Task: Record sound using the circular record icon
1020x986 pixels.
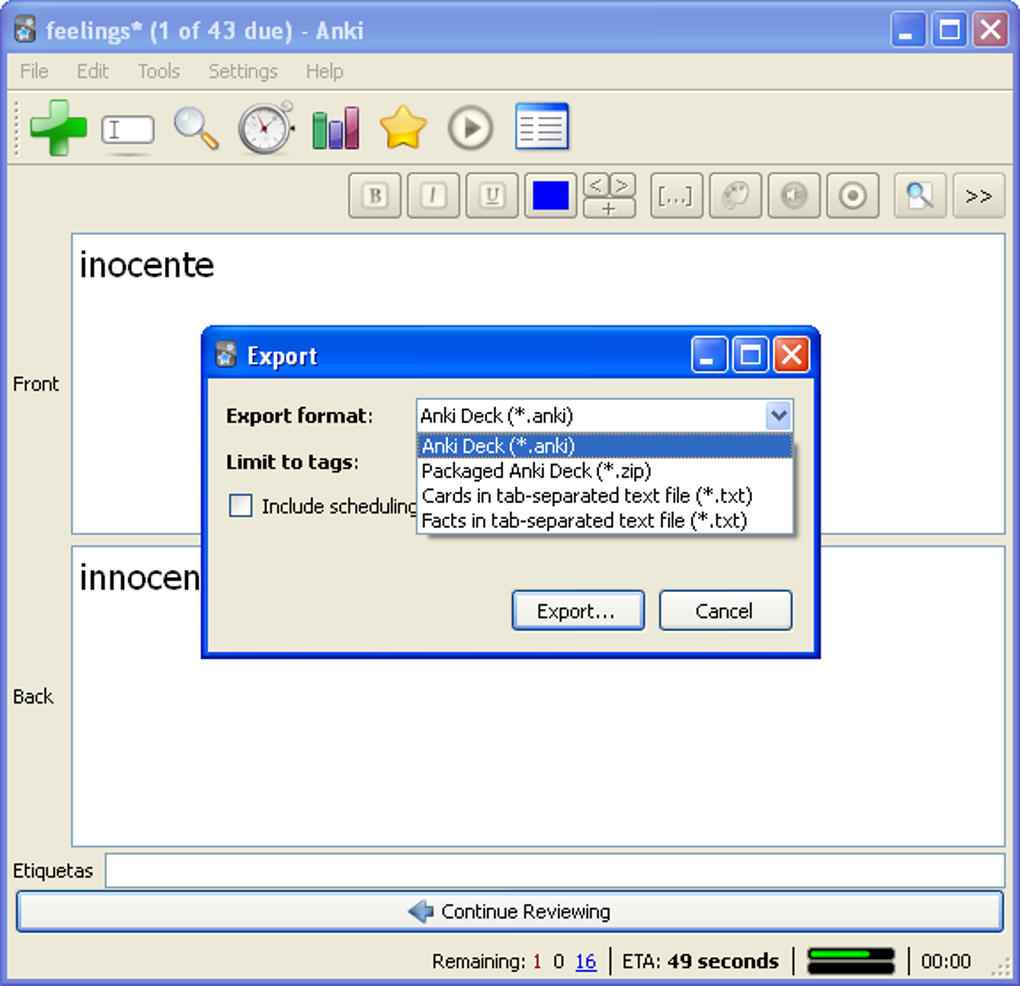Action: coord(852,195)
